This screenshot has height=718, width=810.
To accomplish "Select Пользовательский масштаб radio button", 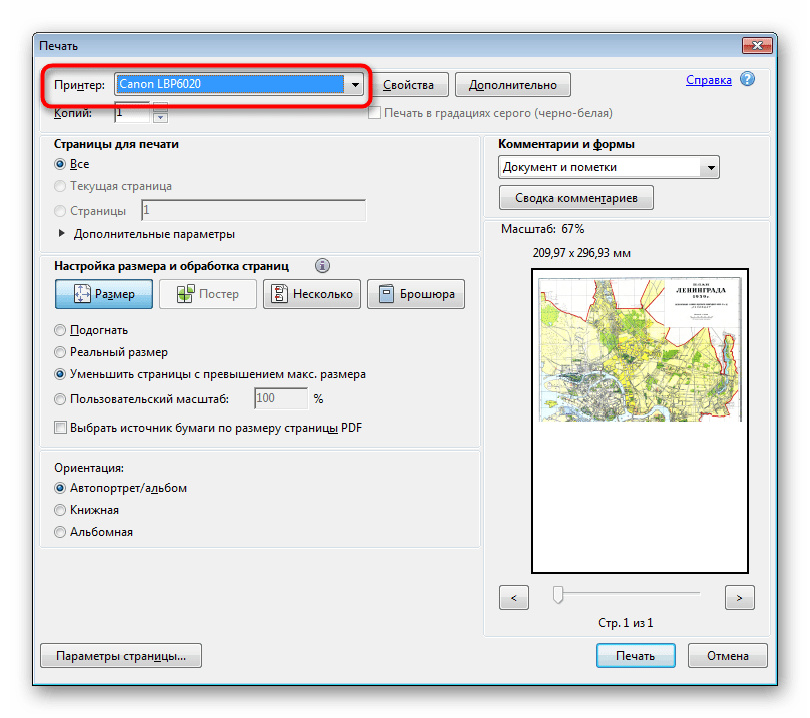I will click(x=60, y=399).
